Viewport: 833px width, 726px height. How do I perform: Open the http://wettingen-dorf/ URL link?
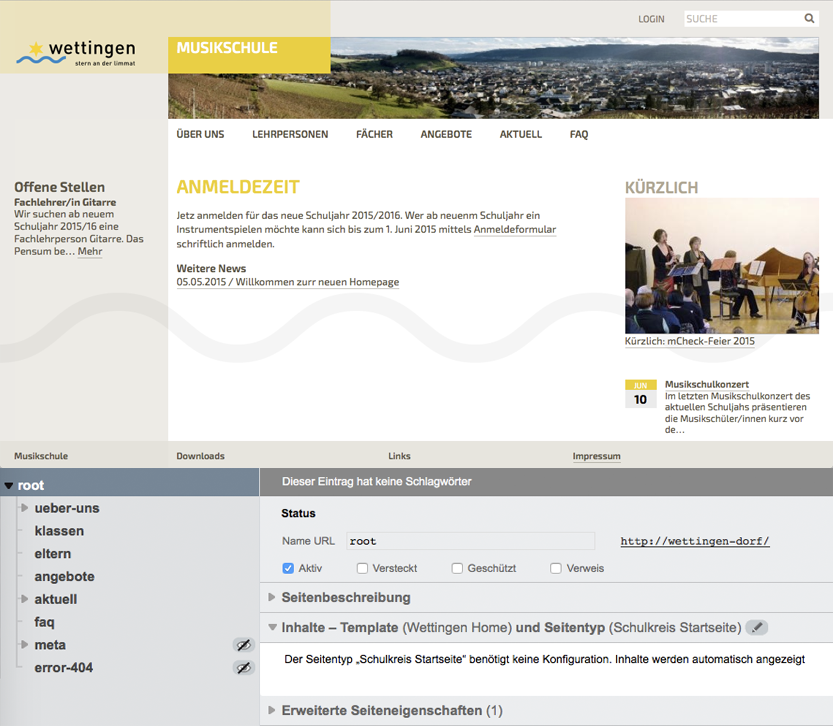[695, 541]
